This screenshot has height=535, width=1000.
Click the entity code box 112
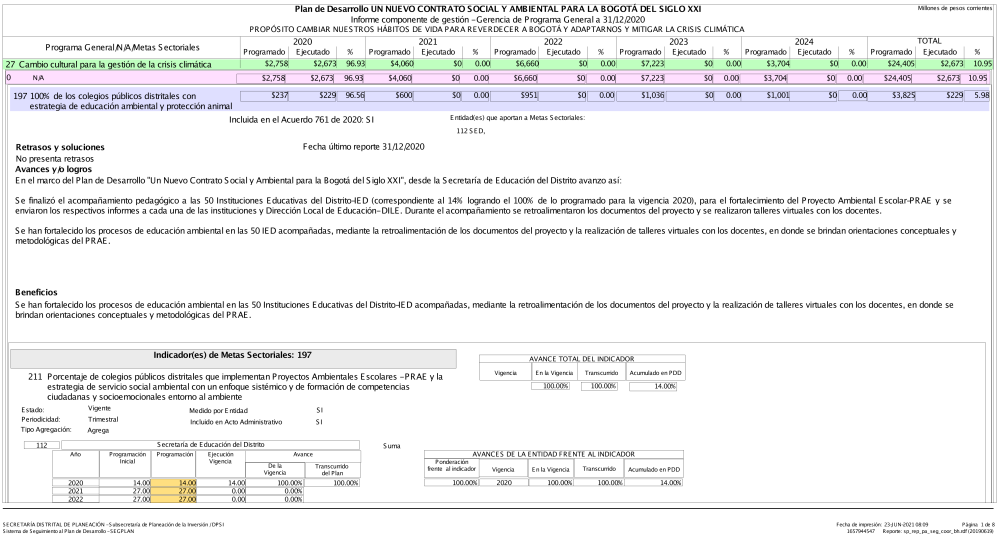click(x=41, y=444)
